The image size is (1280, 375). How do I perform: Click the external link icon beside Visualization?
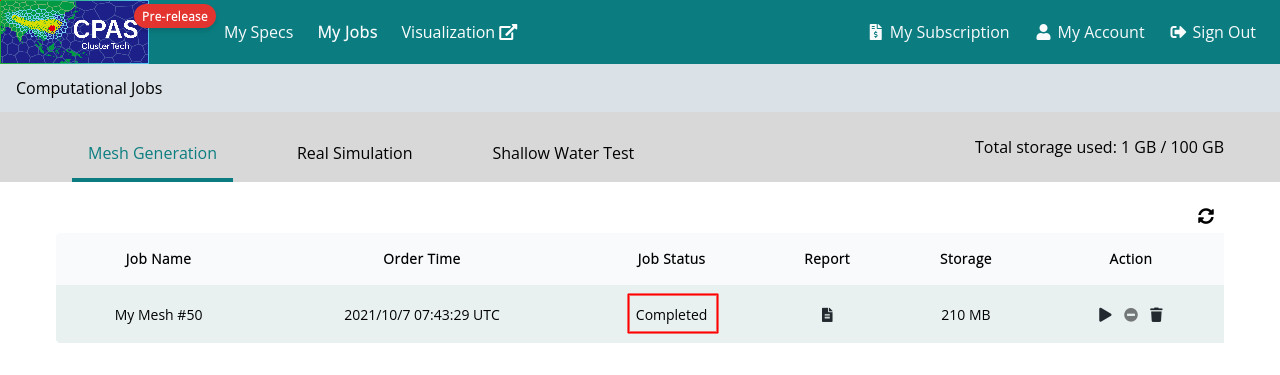coord(508,32)
